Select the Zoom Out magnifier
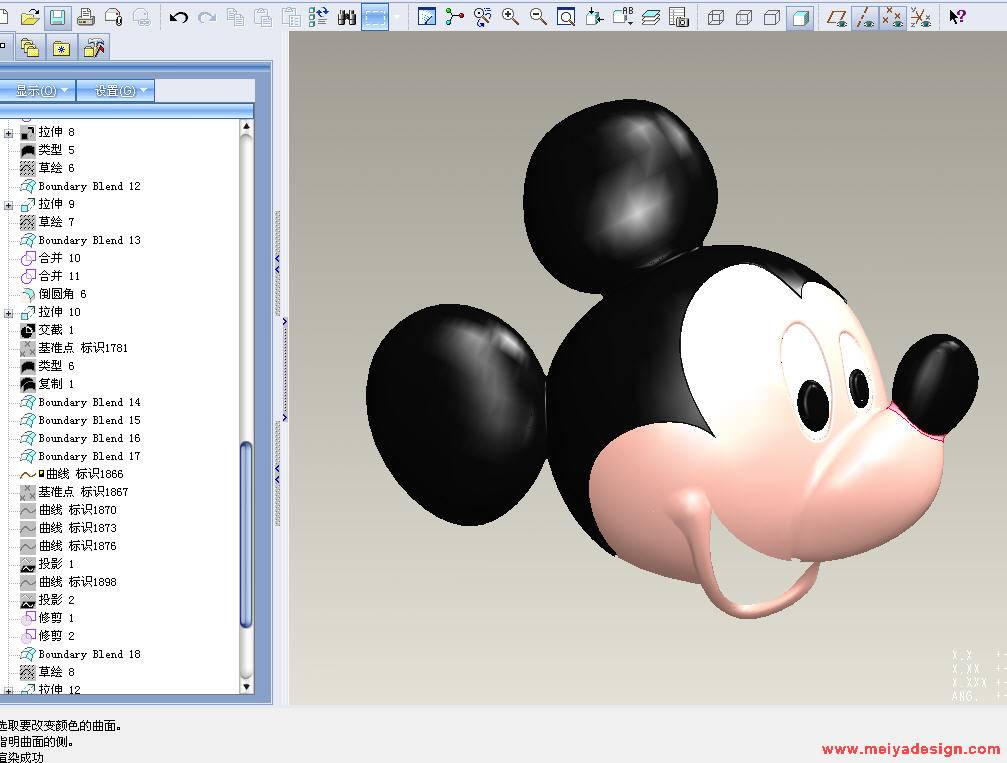Viewport: 1007px width, 763px height. click(x=538, y=17)
